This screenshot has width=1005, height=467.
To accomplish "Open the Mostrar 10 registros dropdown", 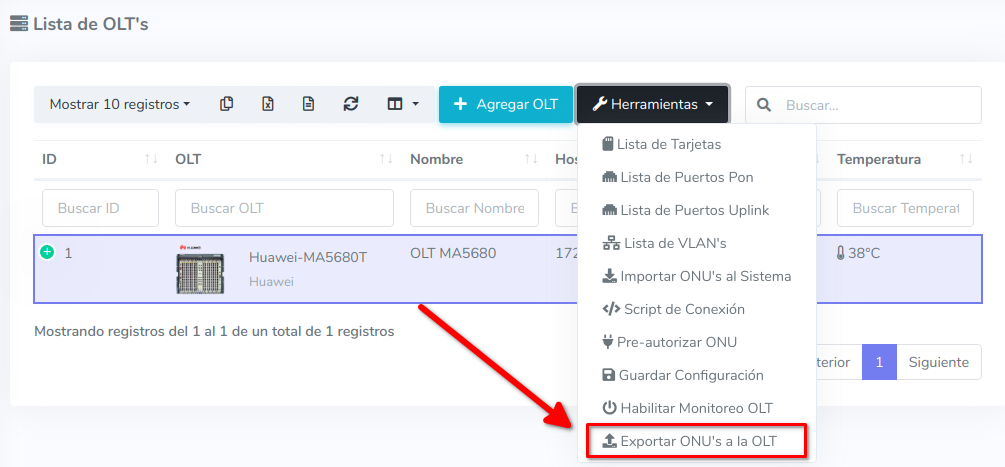I will pyautogui.click(x=120, y=104).
